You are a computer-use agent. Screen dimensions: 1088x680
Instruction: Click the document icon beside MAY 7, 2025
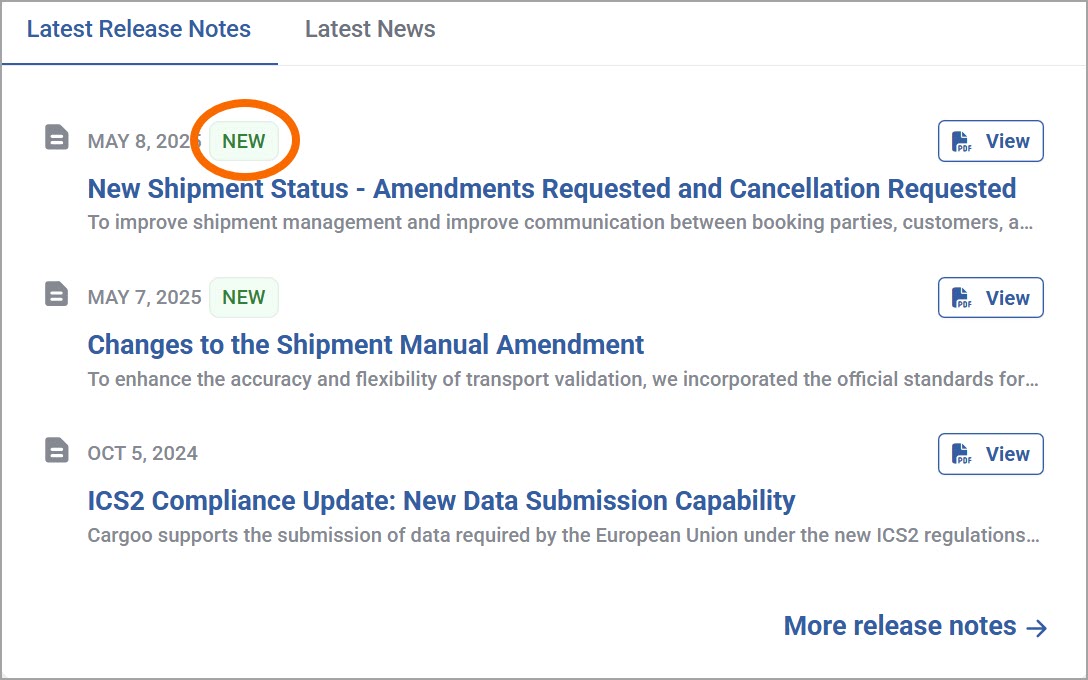click(x=57, y=294)
